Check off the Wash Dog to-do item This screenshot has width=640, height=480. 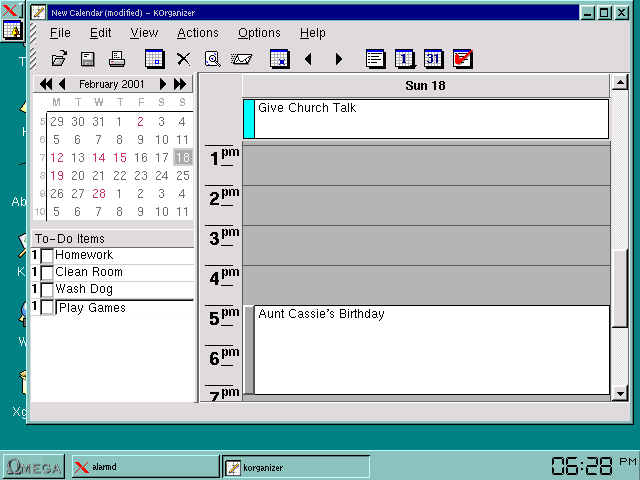coord(47,290)
